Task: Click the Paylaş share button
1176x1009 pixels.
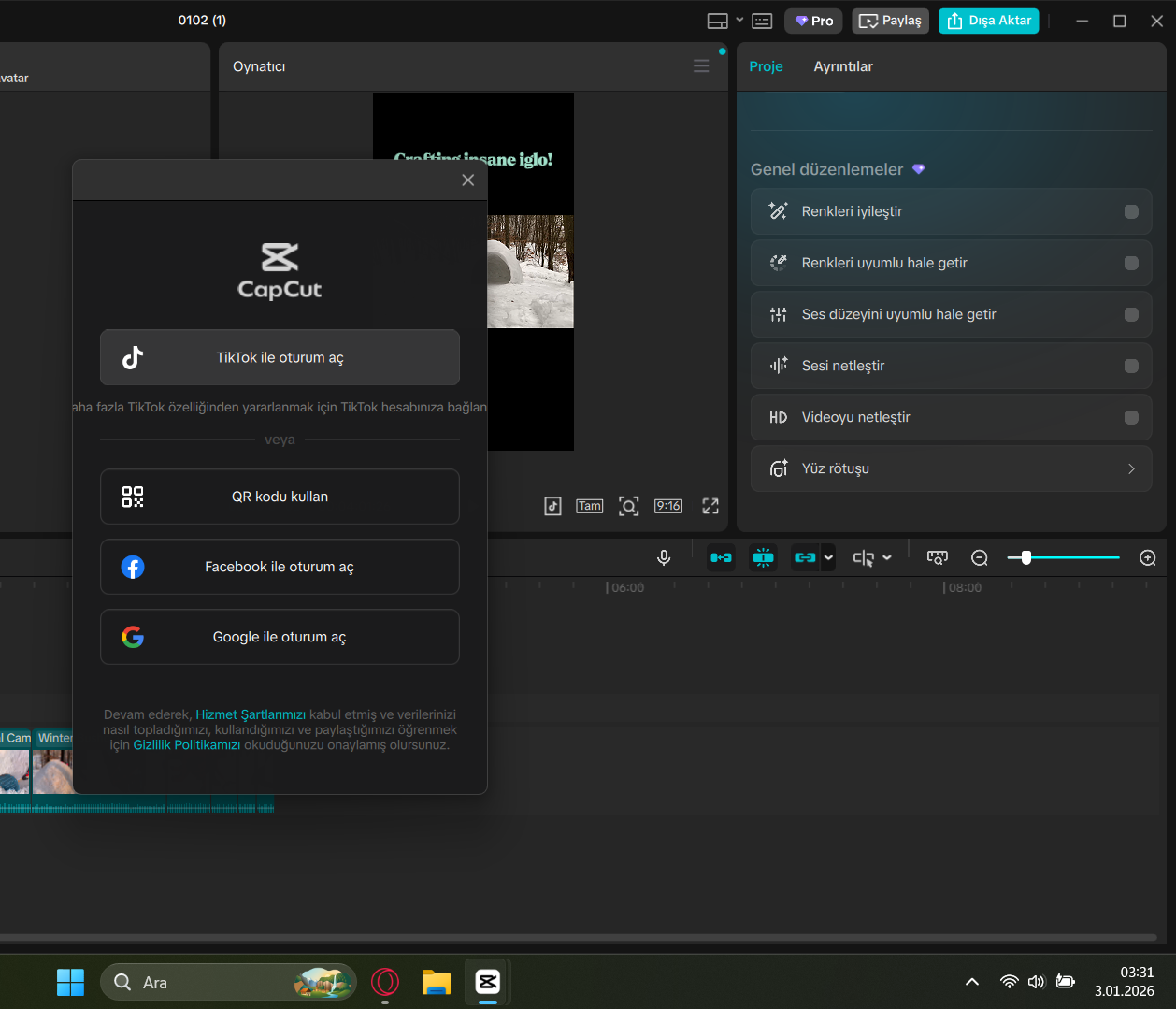Action: point(890,21)
